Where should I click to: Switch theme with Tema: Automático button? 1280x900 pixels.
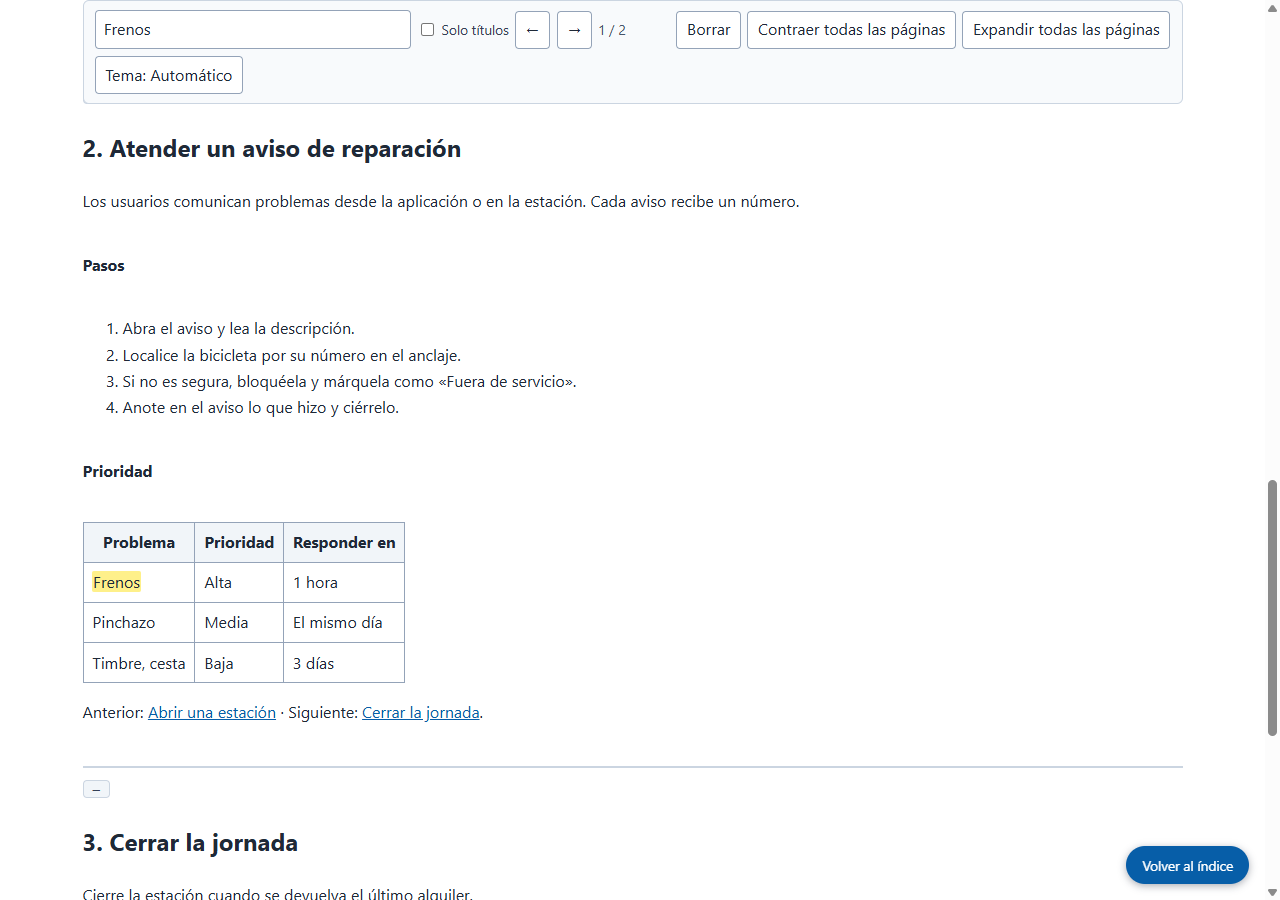tap(169, 75)
